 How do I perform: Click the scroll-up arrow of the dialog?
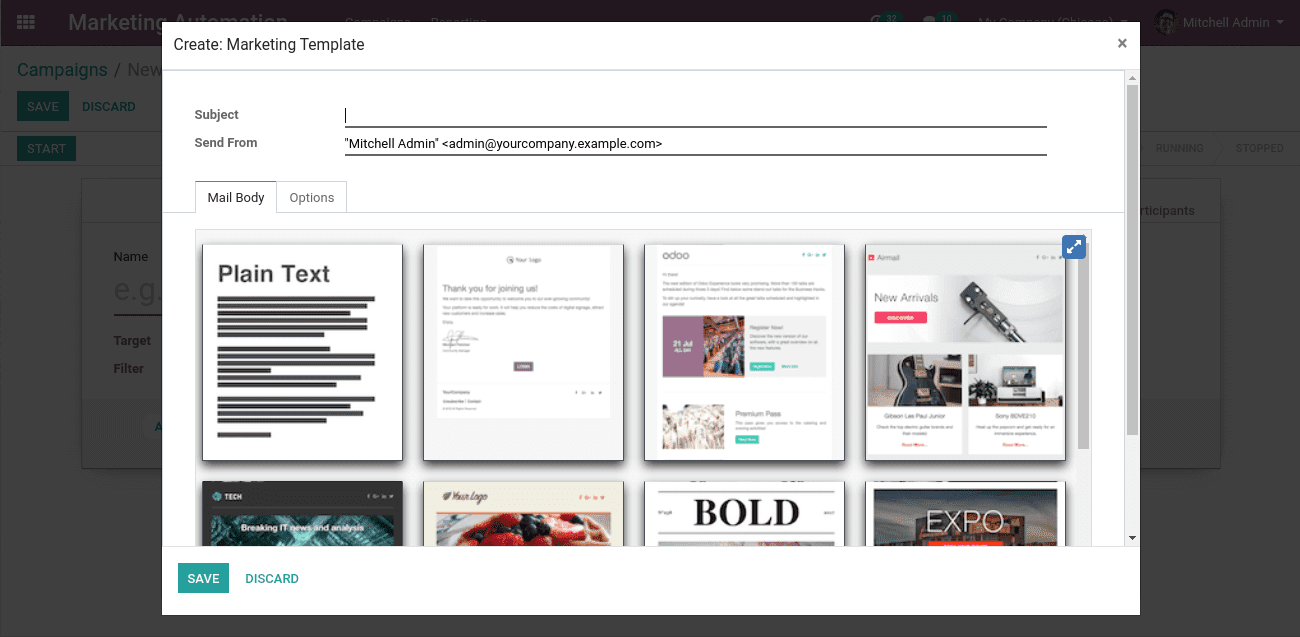1132,77
